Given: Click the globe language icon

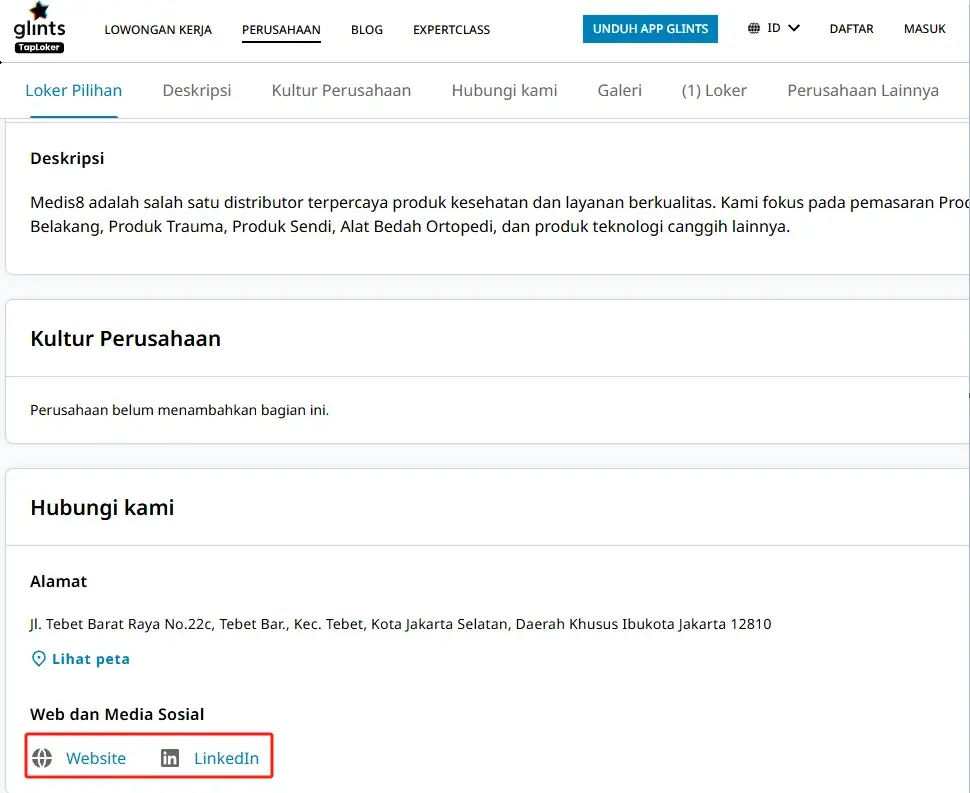Looking at the screenshot, I should tap(754, 29).
